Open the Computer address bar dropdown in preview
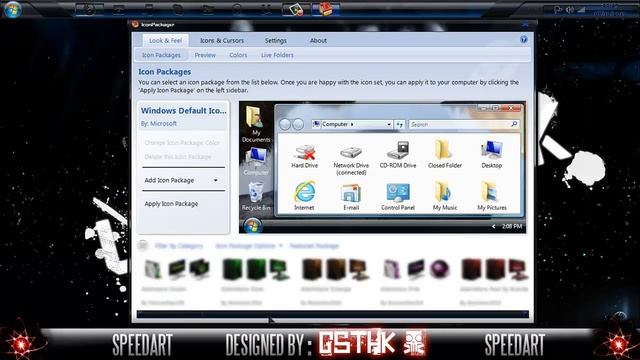Screen dimensions: 640x360 (389, 124)
